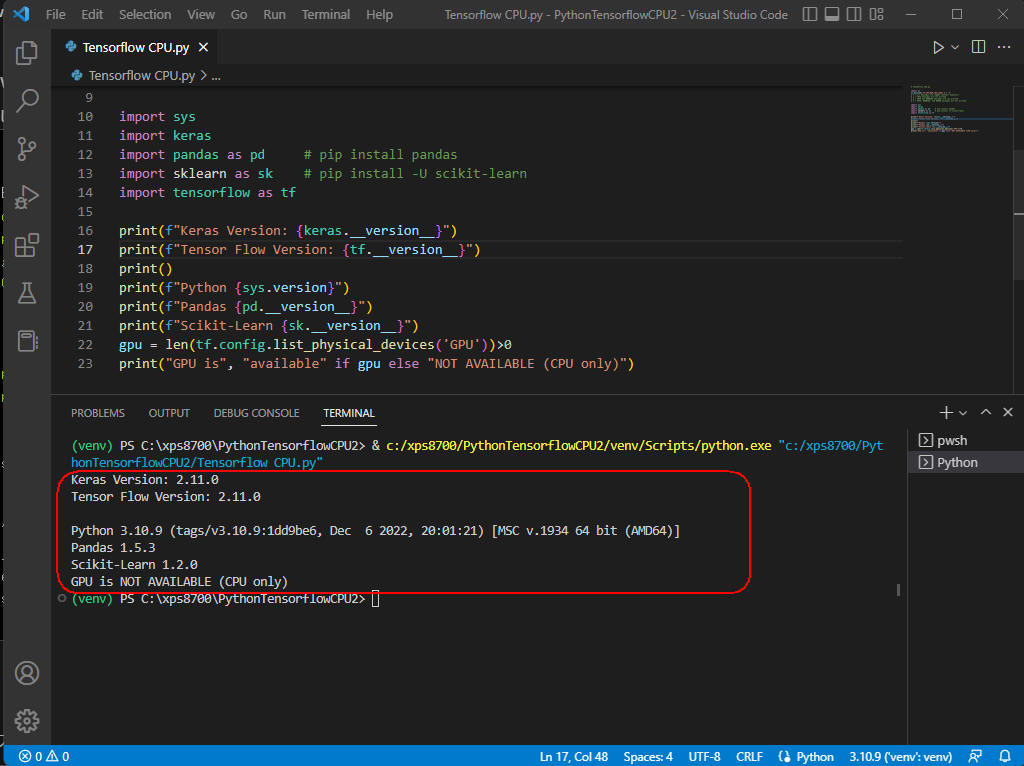Select the Python terminal in list
Image resolution: width=1024 pixels, height=766 pixels.
965,462
